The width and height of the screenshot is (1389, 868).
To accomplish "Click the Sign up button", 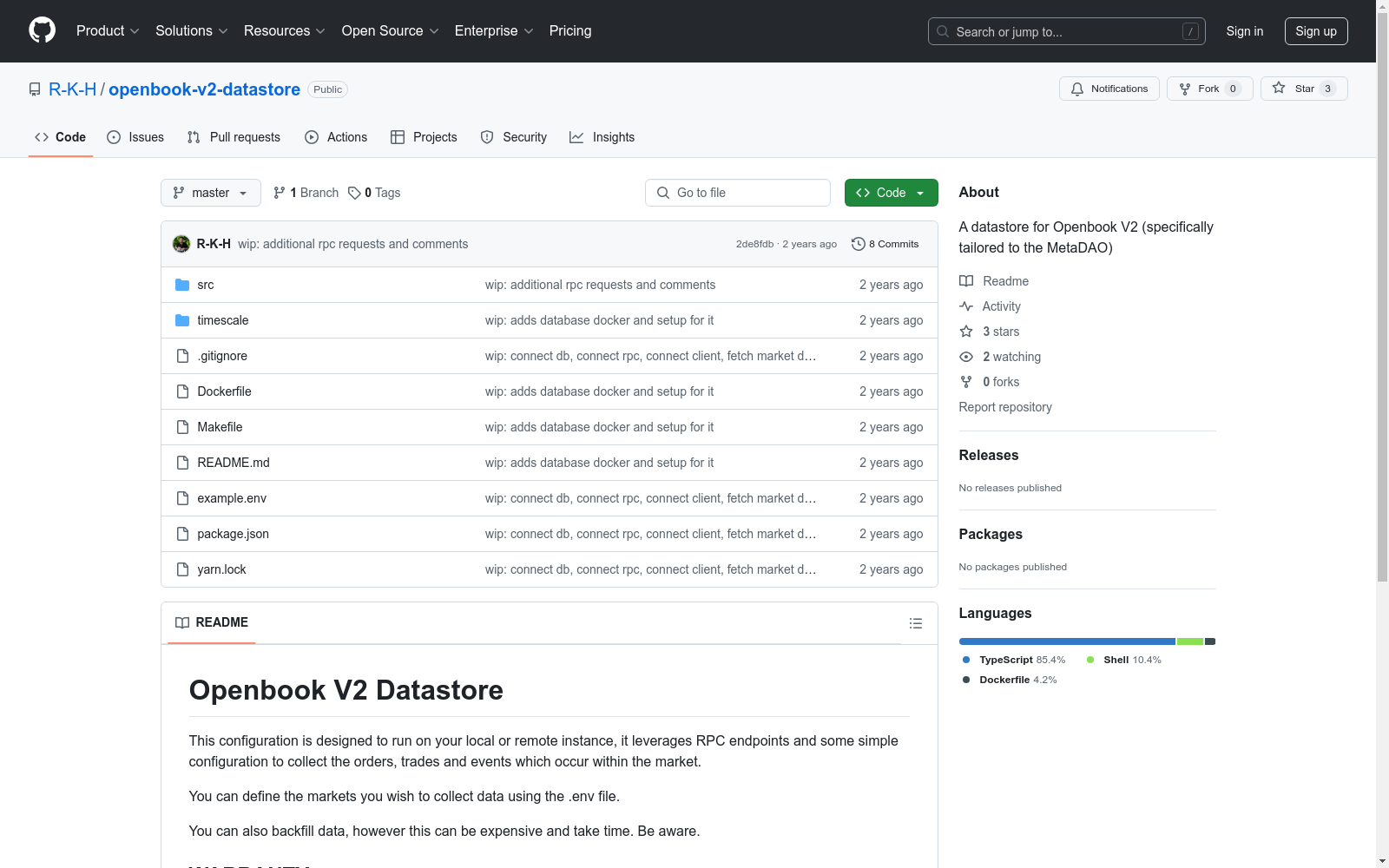I will 1316,31.
